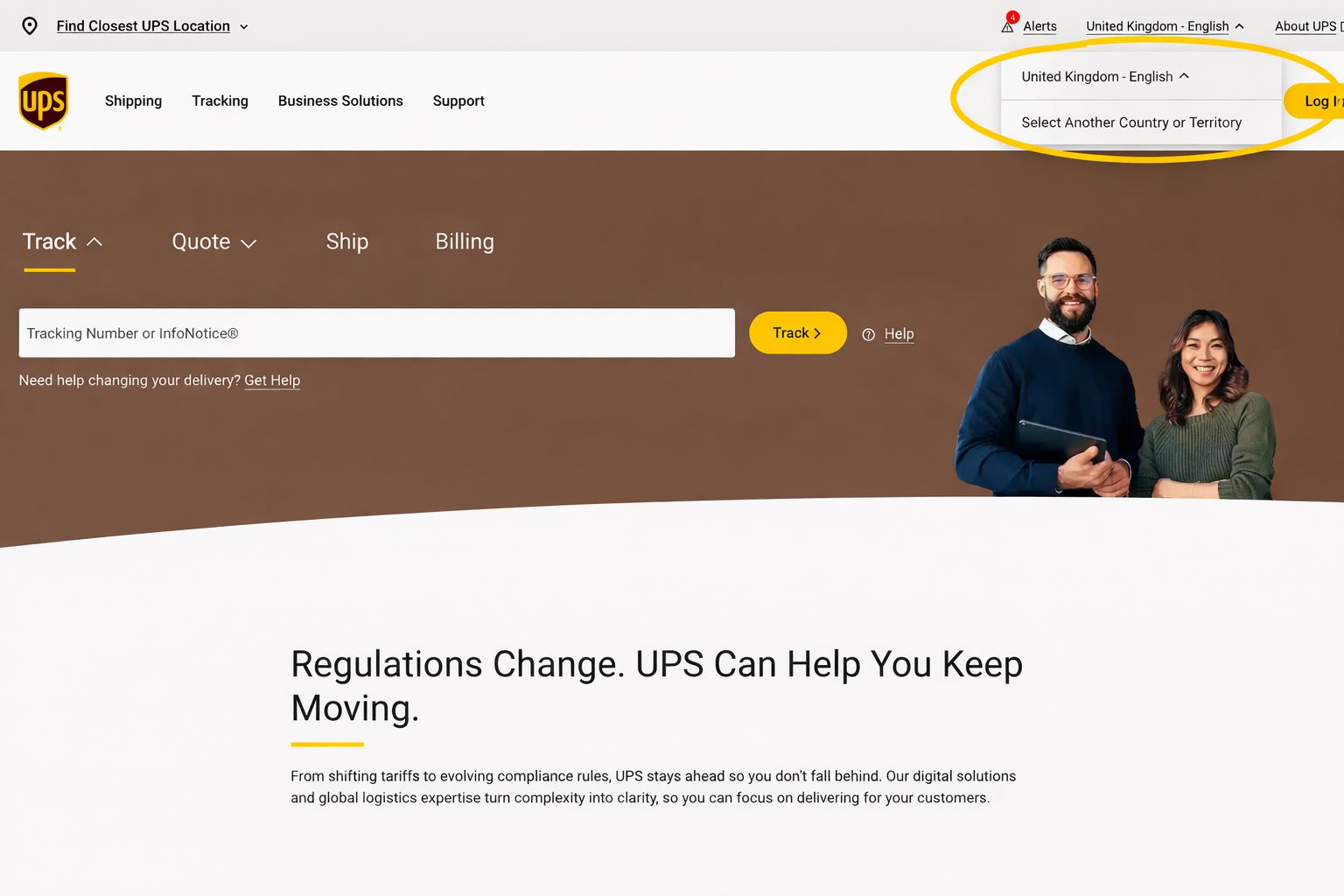Image resolution: width=1344 pixels, height=896 pixels.
Task: Click the location pin icon
Action: tap(30, 26)
